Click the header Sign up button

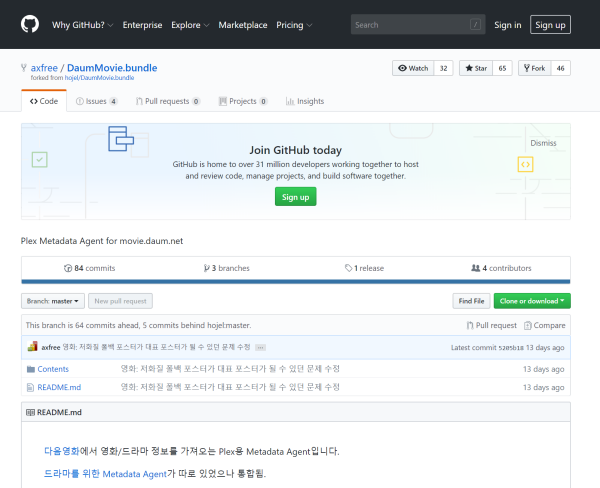[x=550, y=25]
